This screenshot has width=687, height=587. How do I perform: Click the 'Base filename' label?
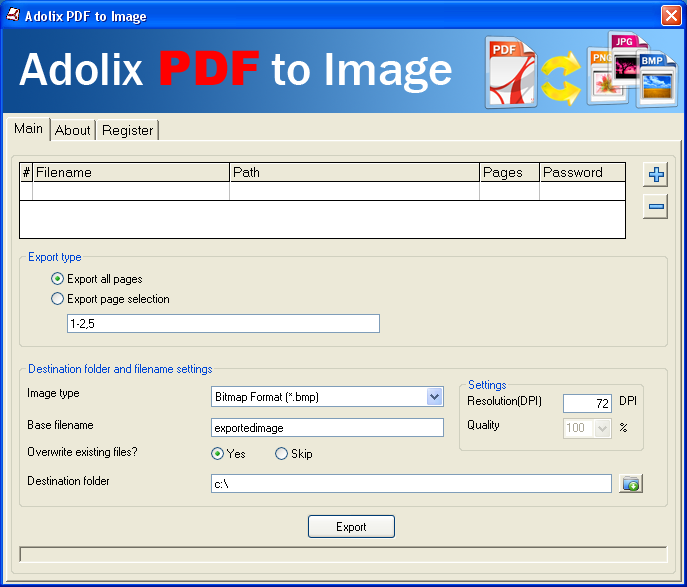[x=60, y=425]
